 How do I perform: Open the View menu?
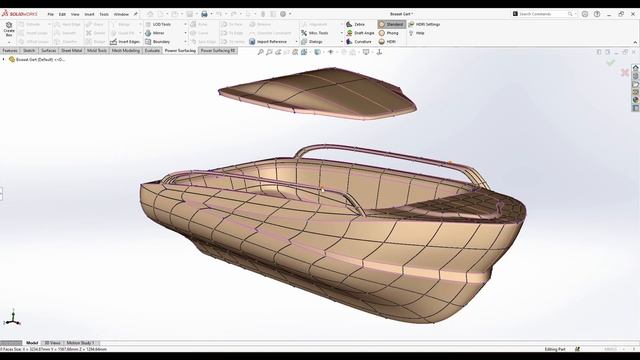pyautogui.click(x=75, y=14)
